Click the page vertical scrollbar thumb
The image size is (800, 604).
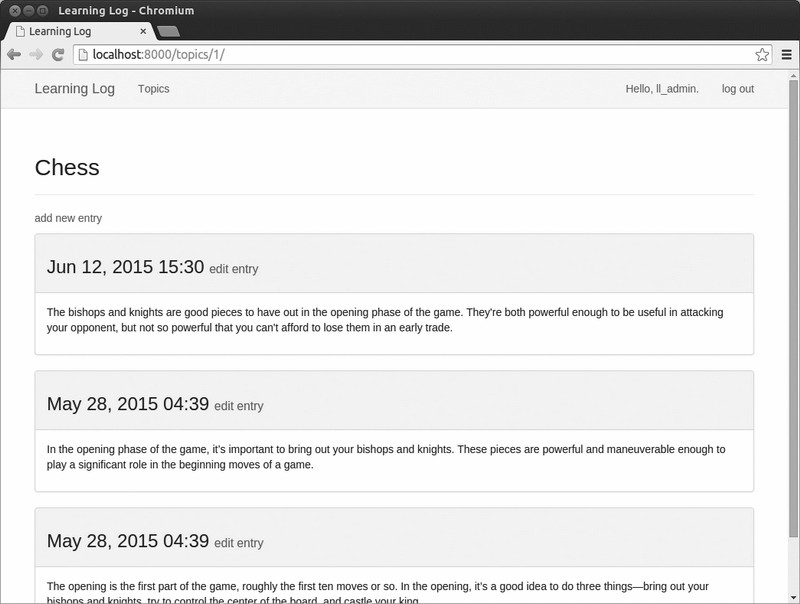click(793, 308)
